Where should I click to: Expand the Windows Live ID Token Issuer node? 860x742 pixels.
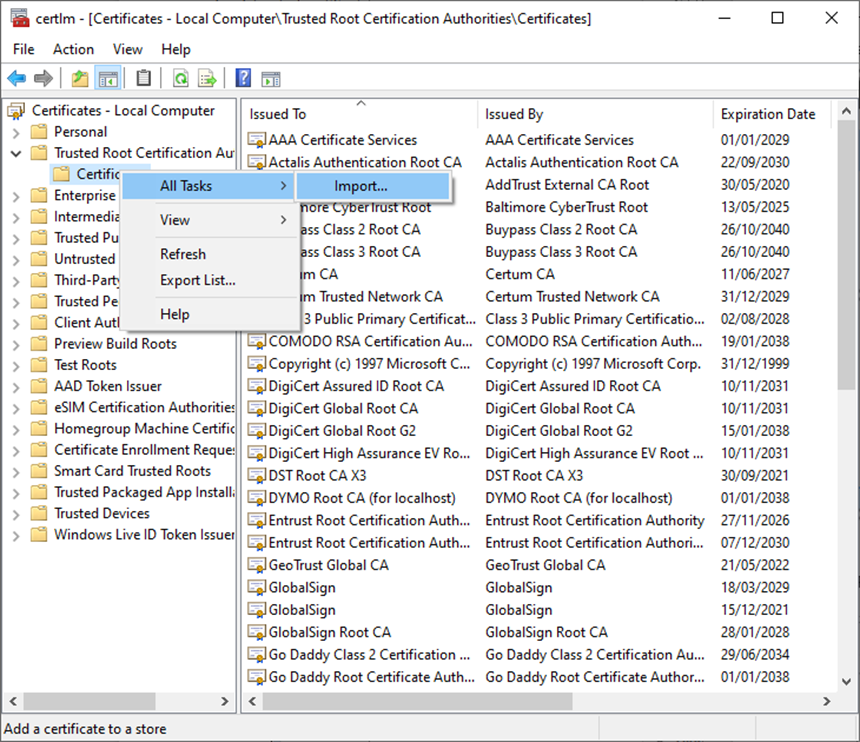click(16, 536)
